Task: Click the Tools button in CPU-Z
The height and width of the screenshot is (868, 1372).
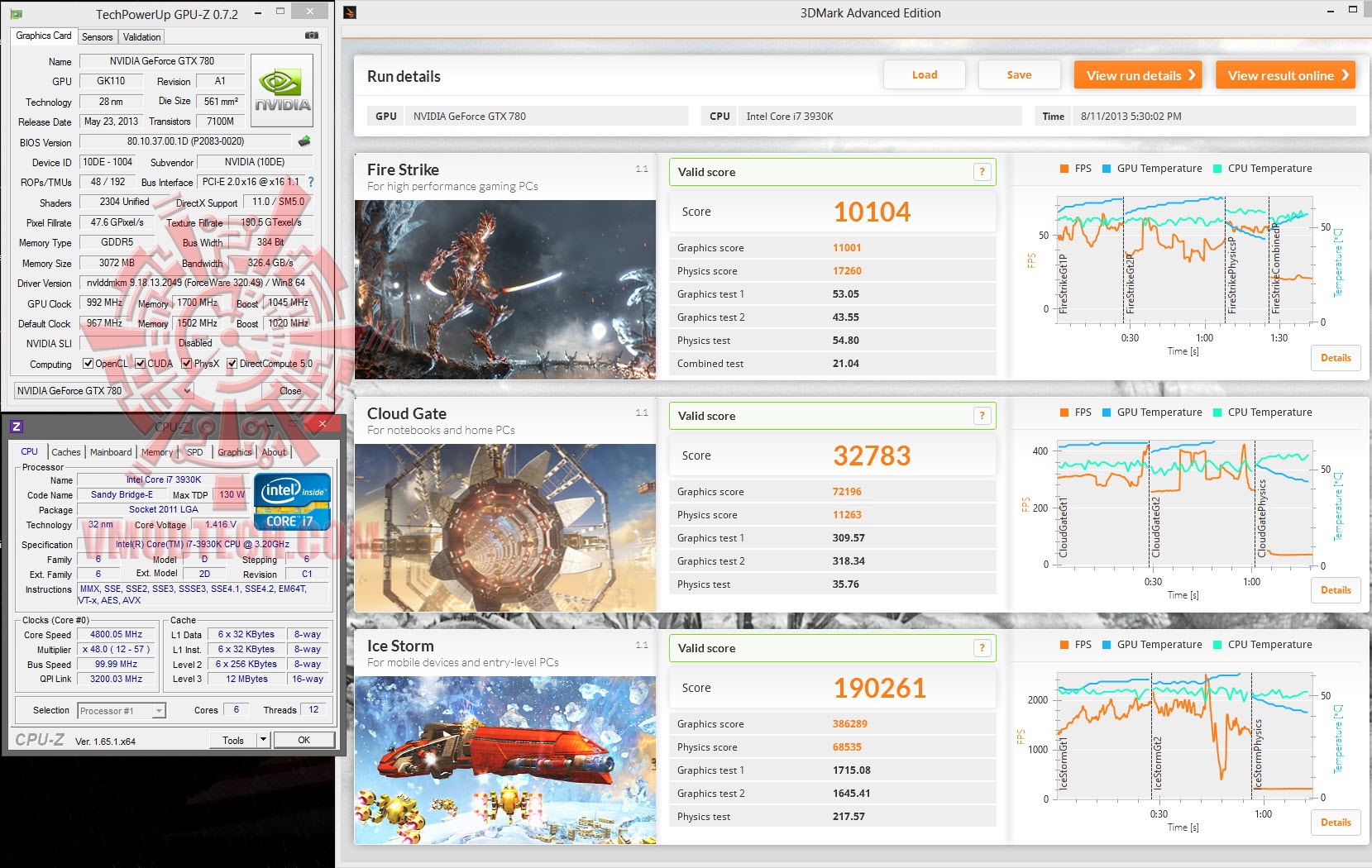Action: point(233,740)
